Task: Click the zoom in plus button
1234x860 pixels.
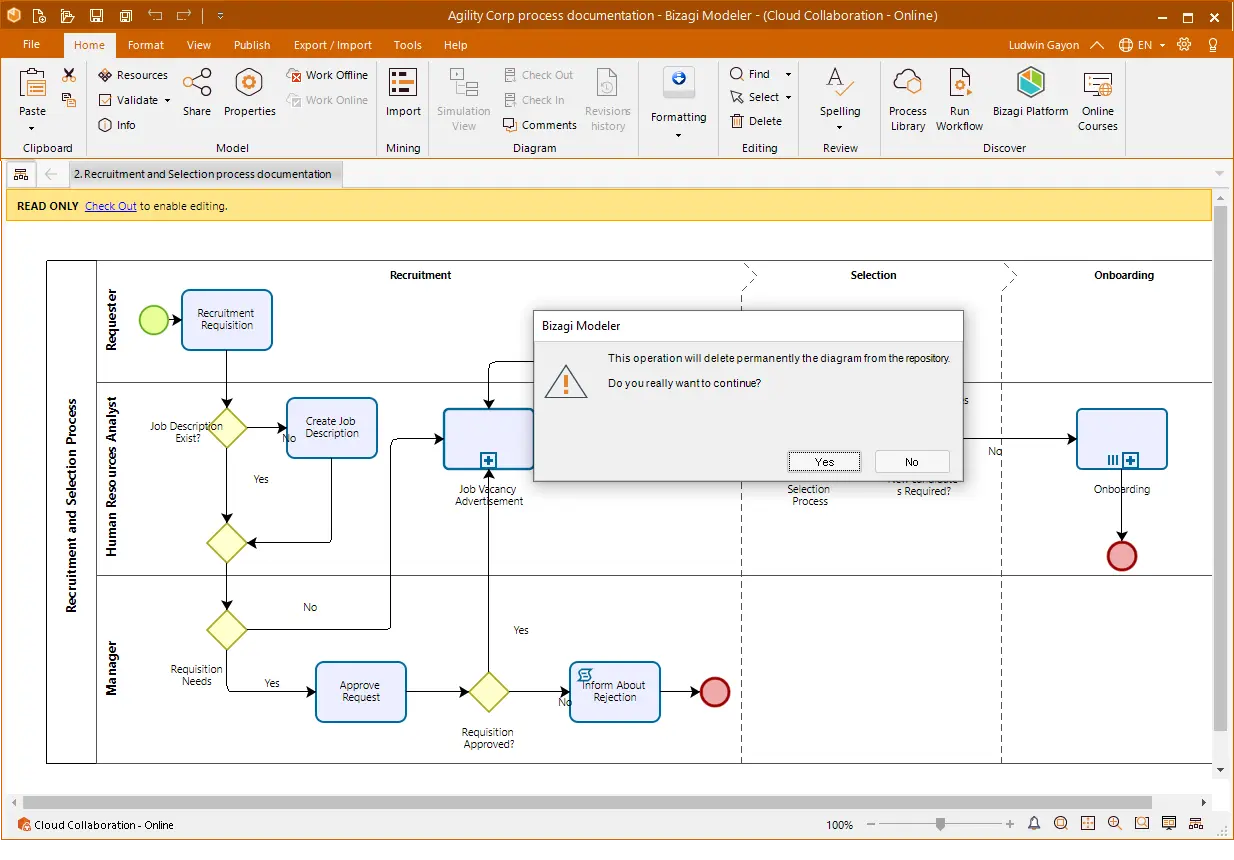Action: coord(1009,824)
